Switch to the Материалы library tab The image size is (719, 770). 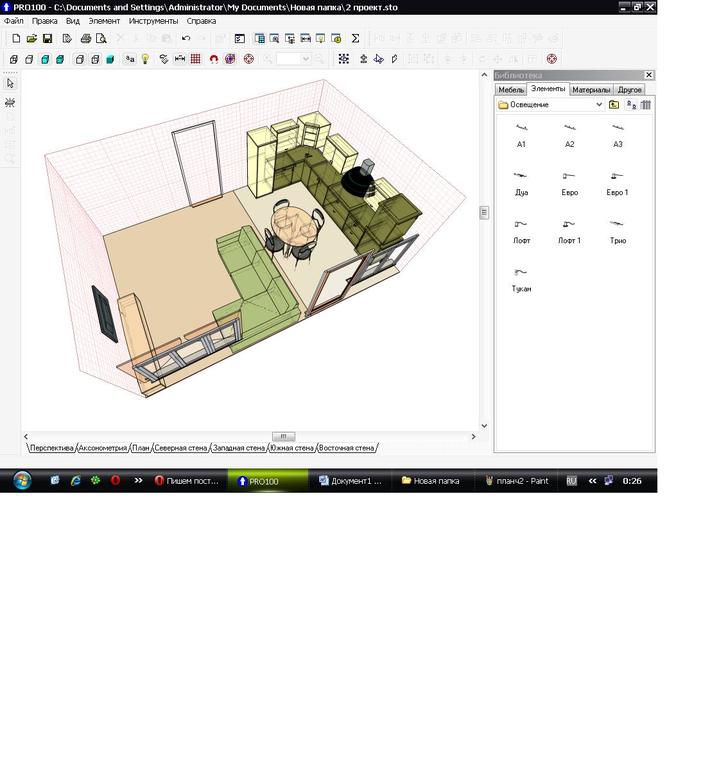[x=591, y=89]
